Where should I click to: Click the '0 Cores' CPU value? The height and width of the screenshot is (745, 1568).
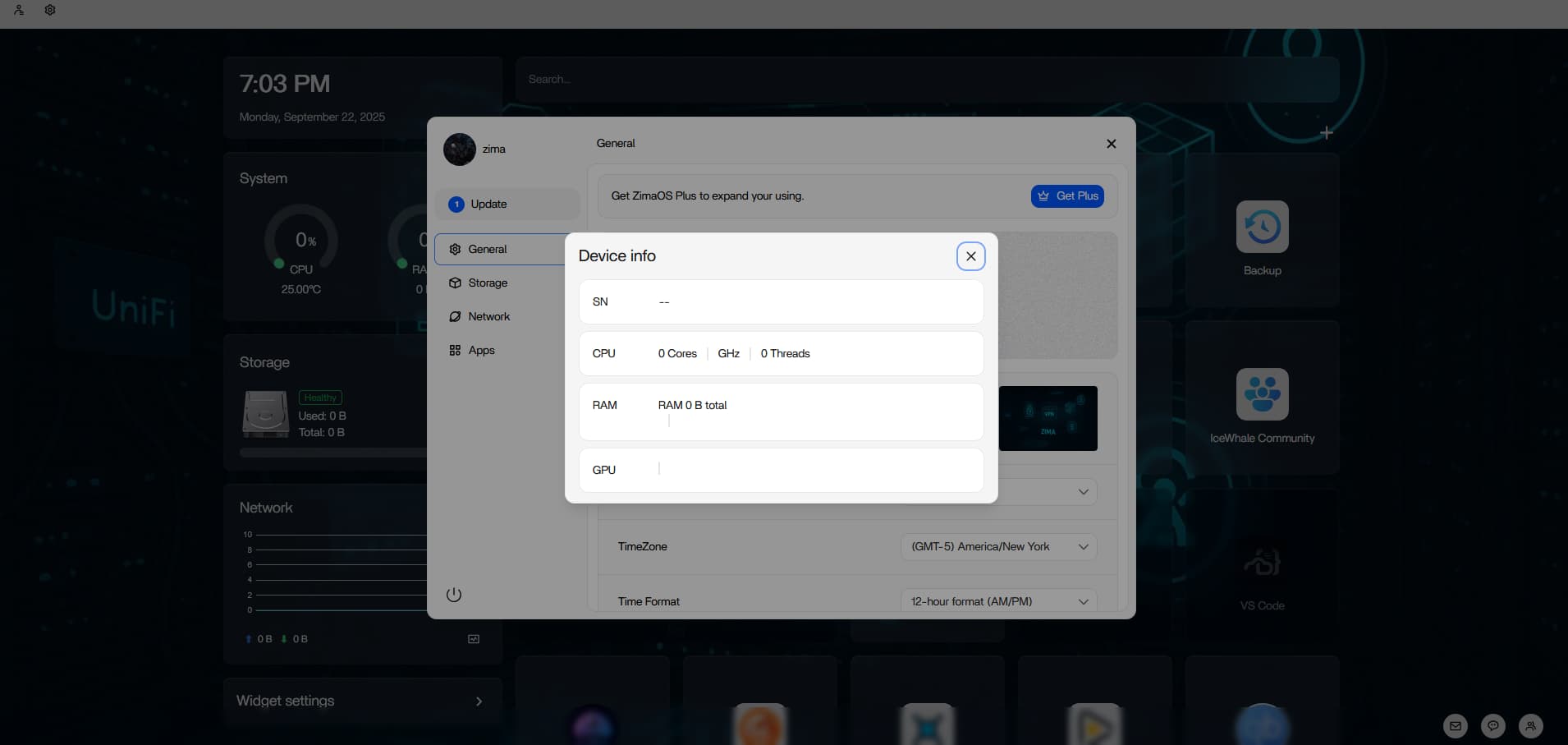pos(677,354)
